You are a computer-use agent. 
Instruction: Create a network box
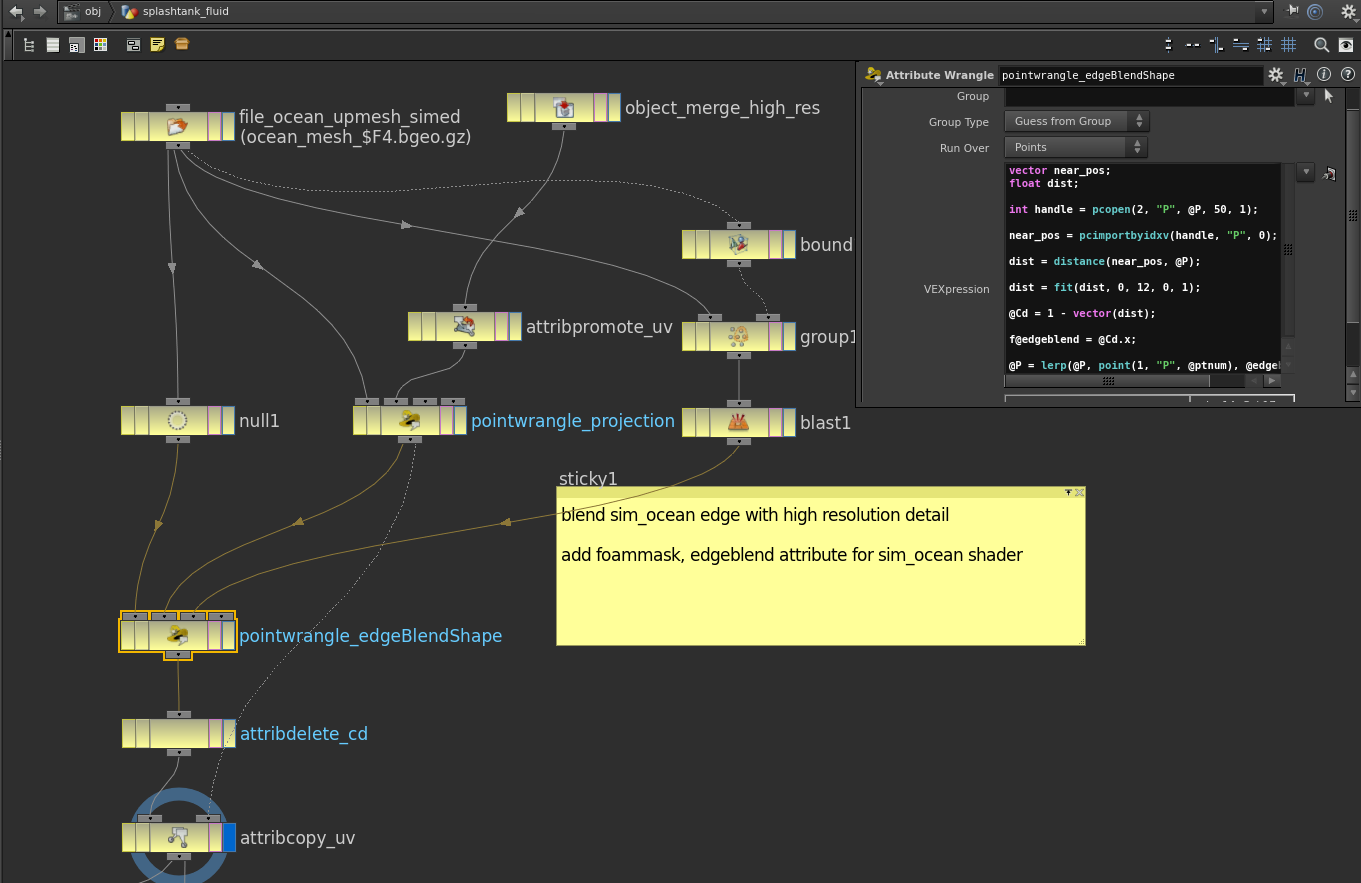[x=133, y=45]
